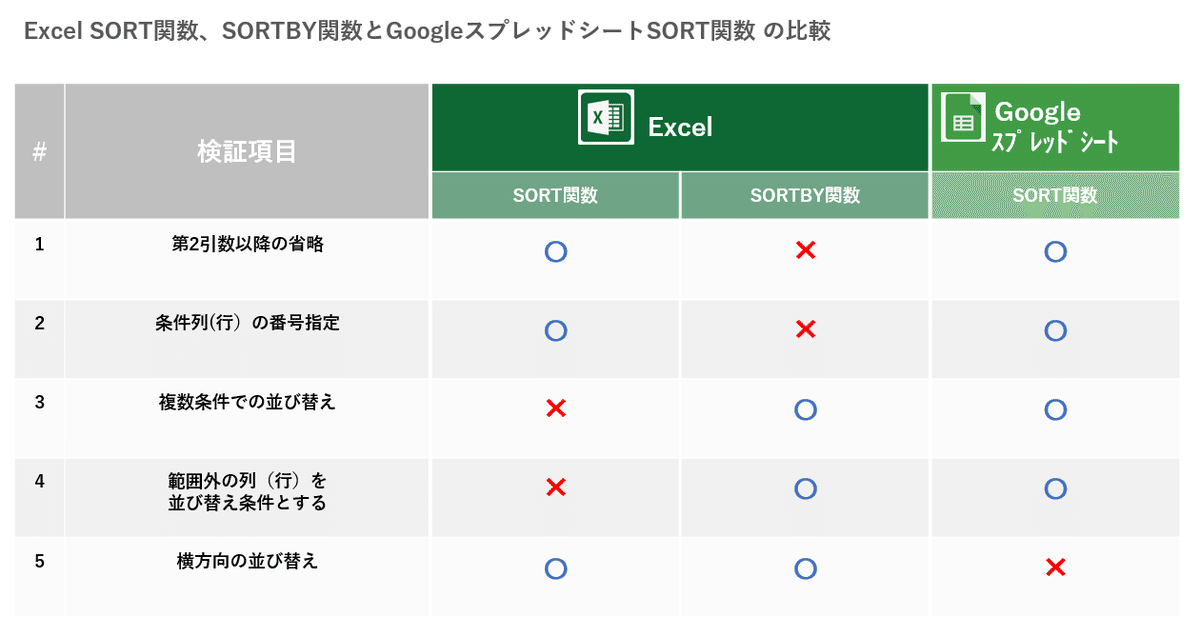This screenshot has height=635, width=1200.
Task: Click the red cross for Google SORT row 5
Action: [x=1055, y=568]
